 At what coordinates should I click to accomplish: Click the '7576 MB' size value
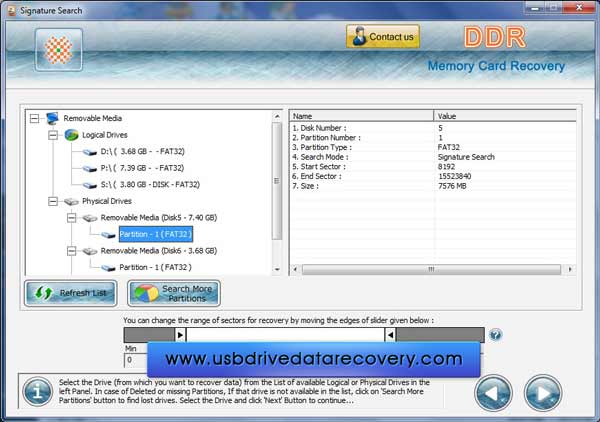pos(452,186)
